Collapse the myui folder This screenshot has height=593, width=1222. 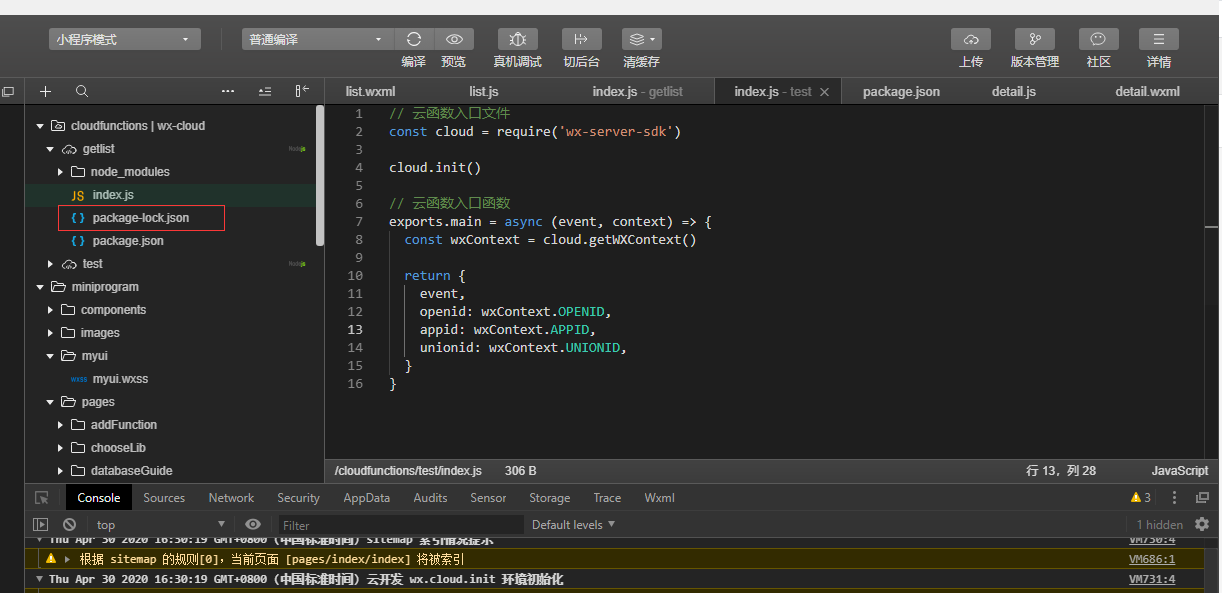pos(51,356)
